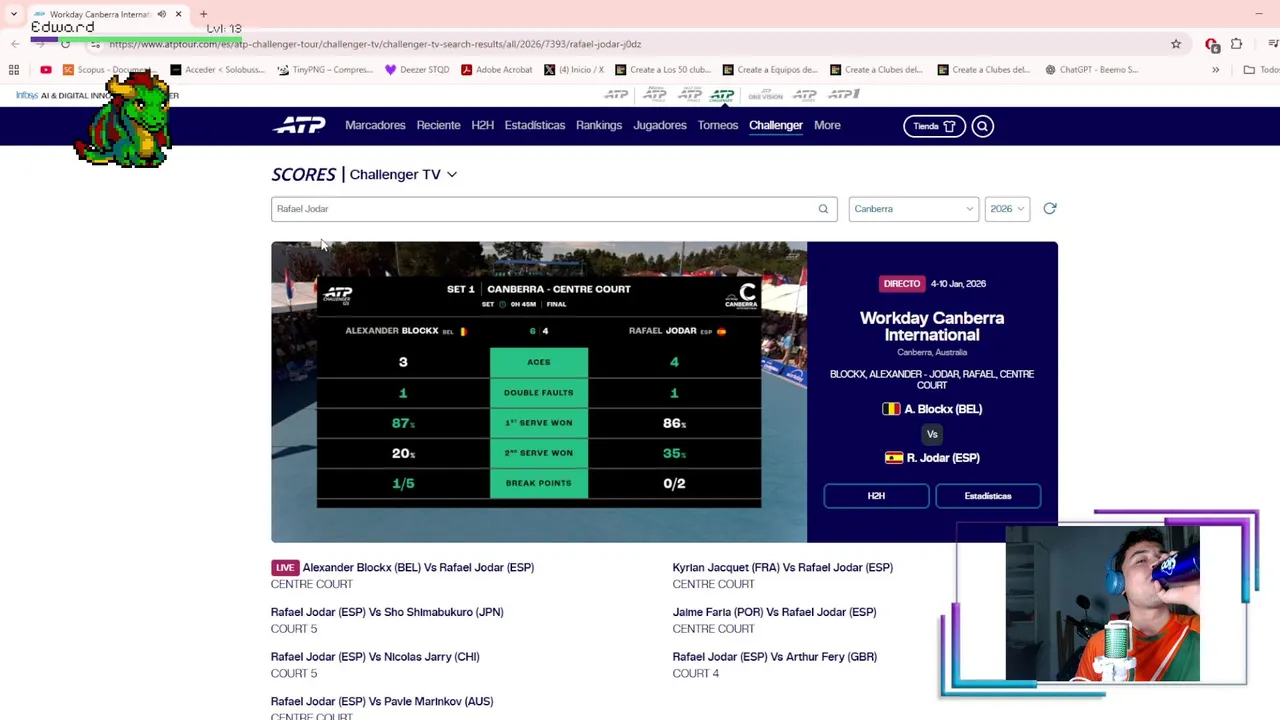The image size is (1280, 720).
Task: Click the Infosys sponsor logo
Action: click(27, 95)
